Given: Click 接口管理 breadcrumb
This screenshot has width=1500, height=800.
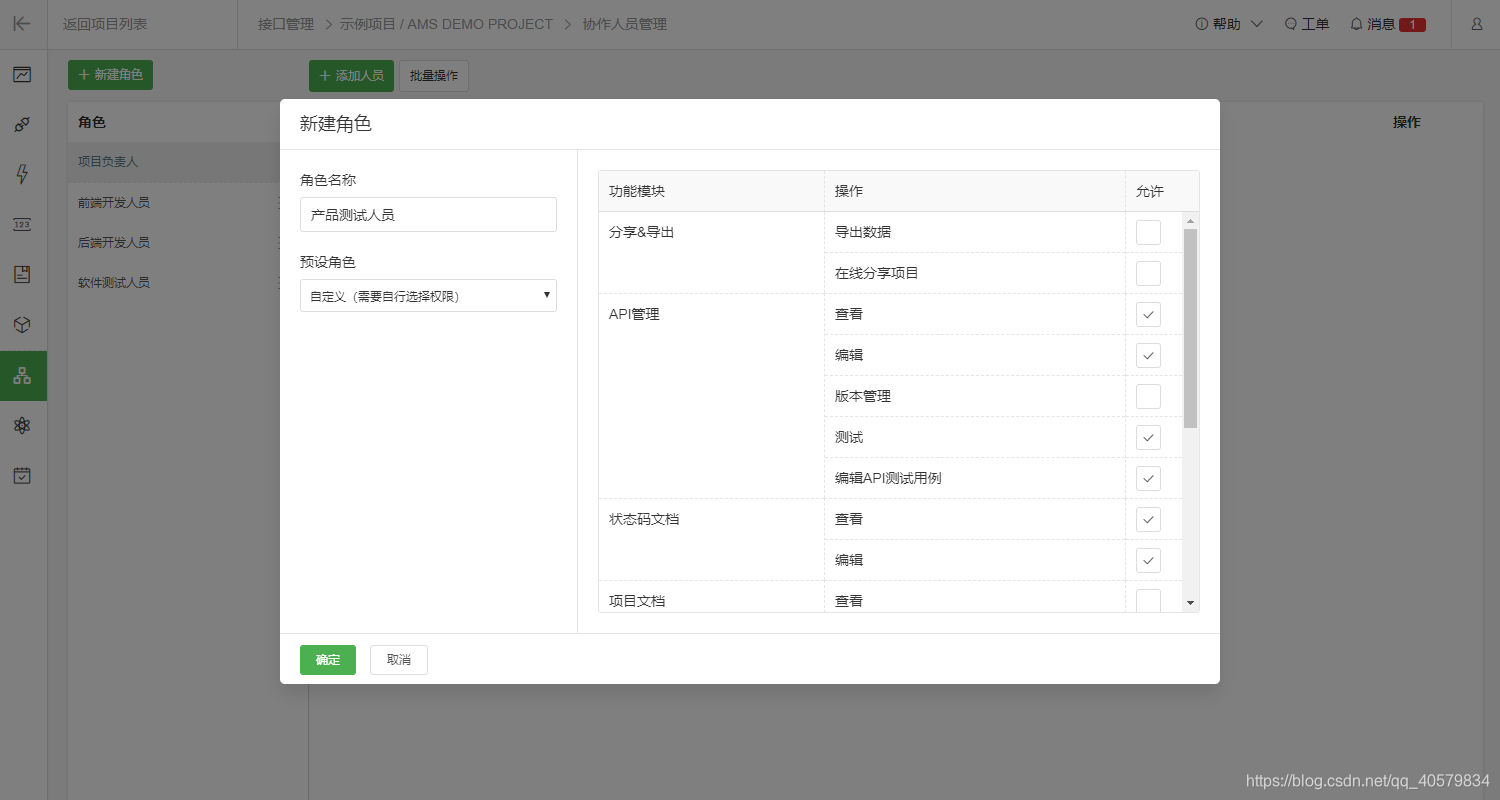Looking at the screenshot, I should pyautogui.click(x=286, y=24).
